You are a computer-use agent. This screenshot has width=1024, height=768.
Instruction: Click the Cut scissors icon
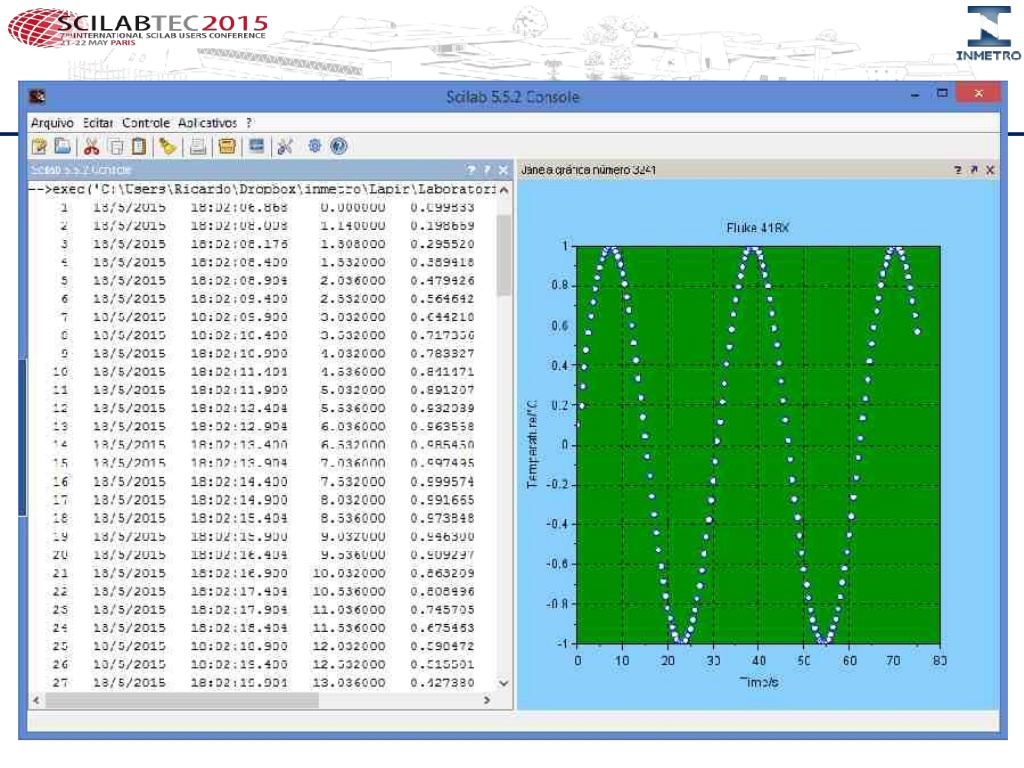coord(91,147)
